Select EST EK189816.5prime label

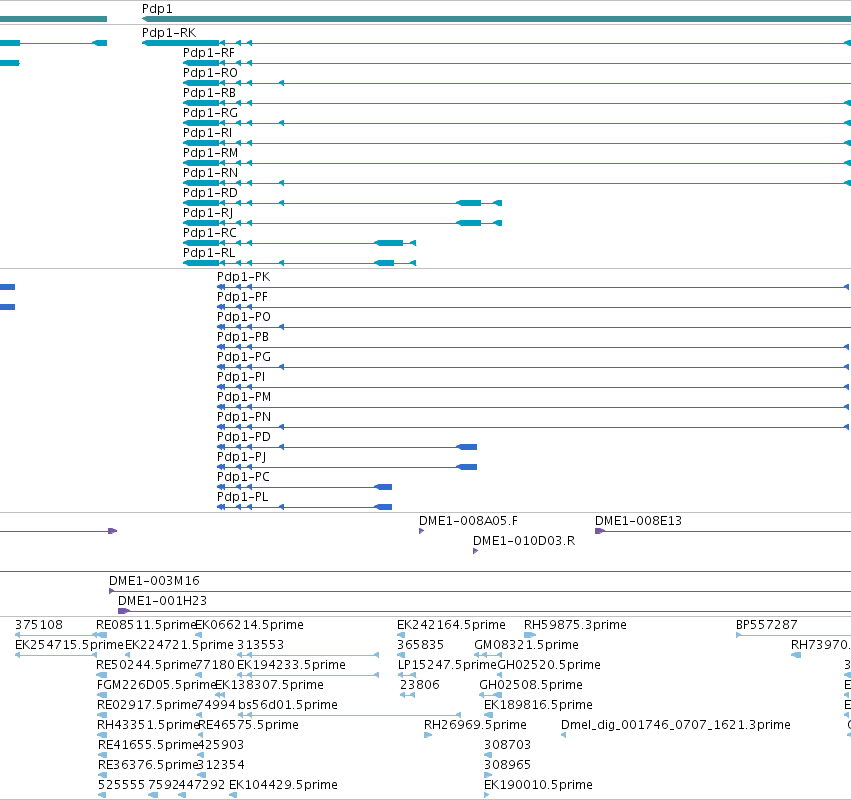point(538,706)
